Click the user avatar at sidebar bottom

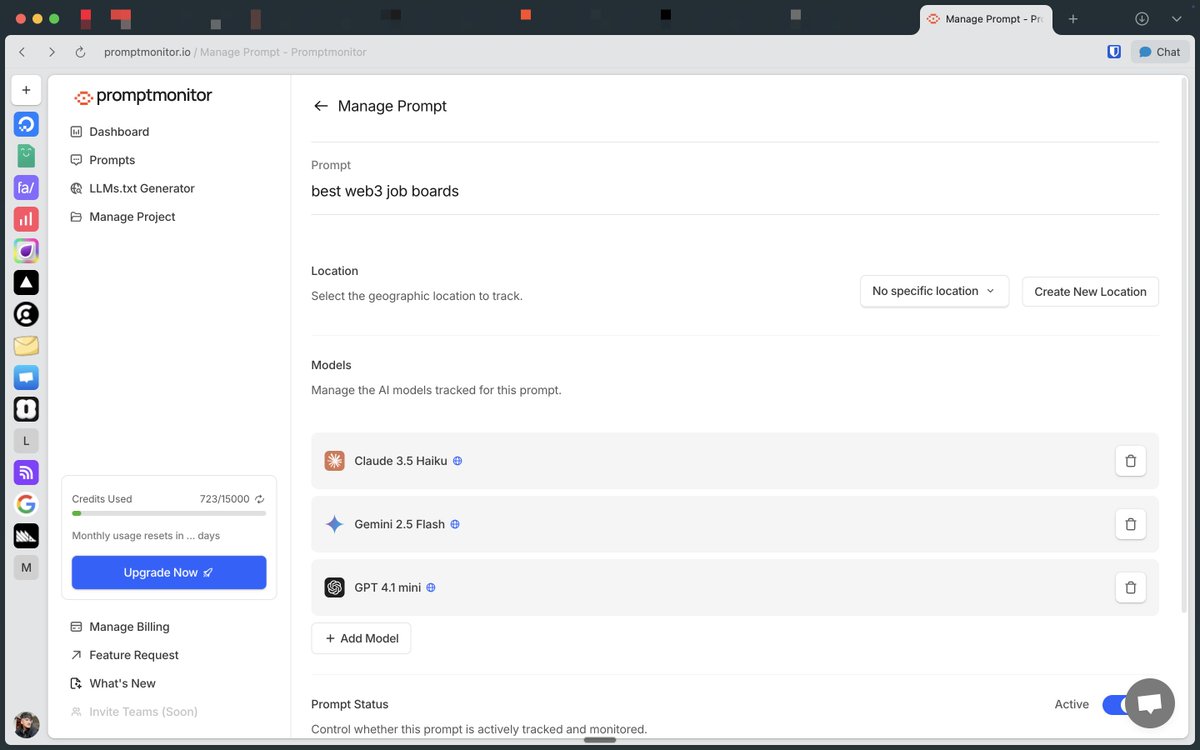point(26,725)
